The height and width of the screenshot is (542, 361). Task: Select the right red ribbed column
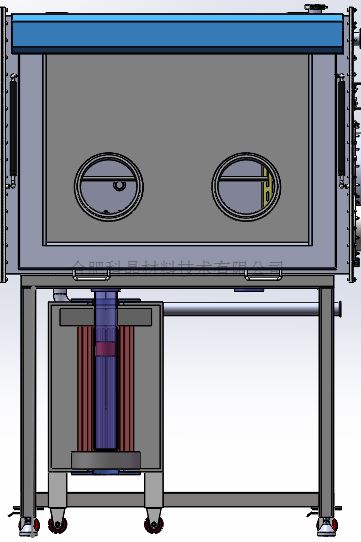[126, 389]
